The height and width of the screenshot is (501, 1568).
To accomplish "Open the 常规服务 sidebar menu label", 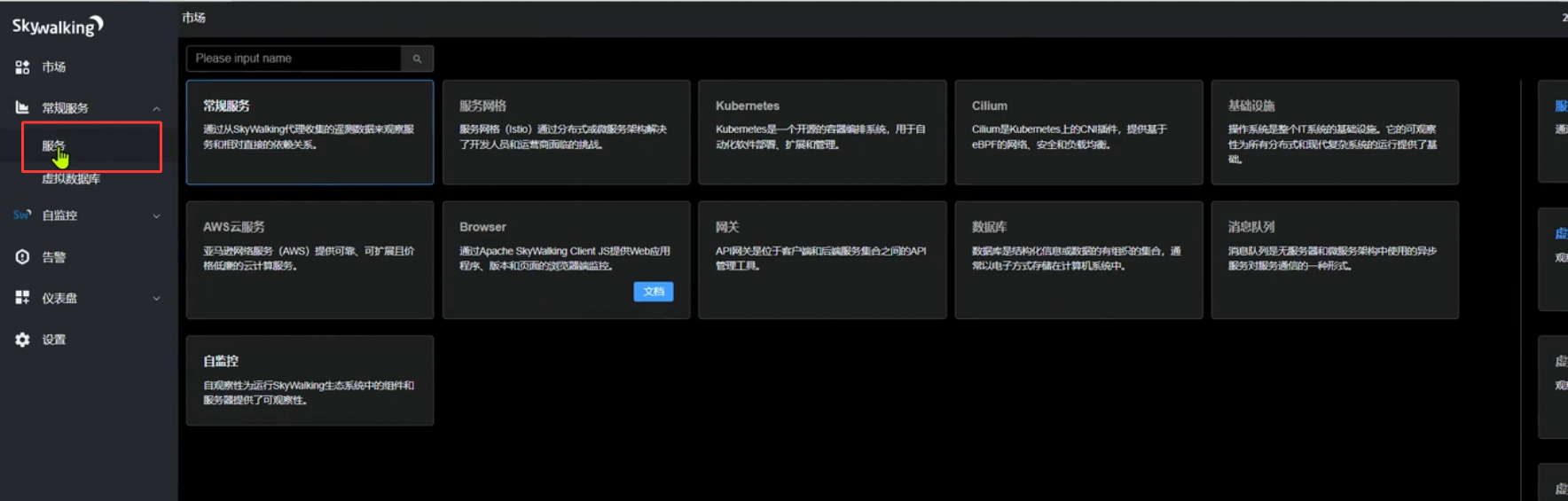I will tap(65, 108).
